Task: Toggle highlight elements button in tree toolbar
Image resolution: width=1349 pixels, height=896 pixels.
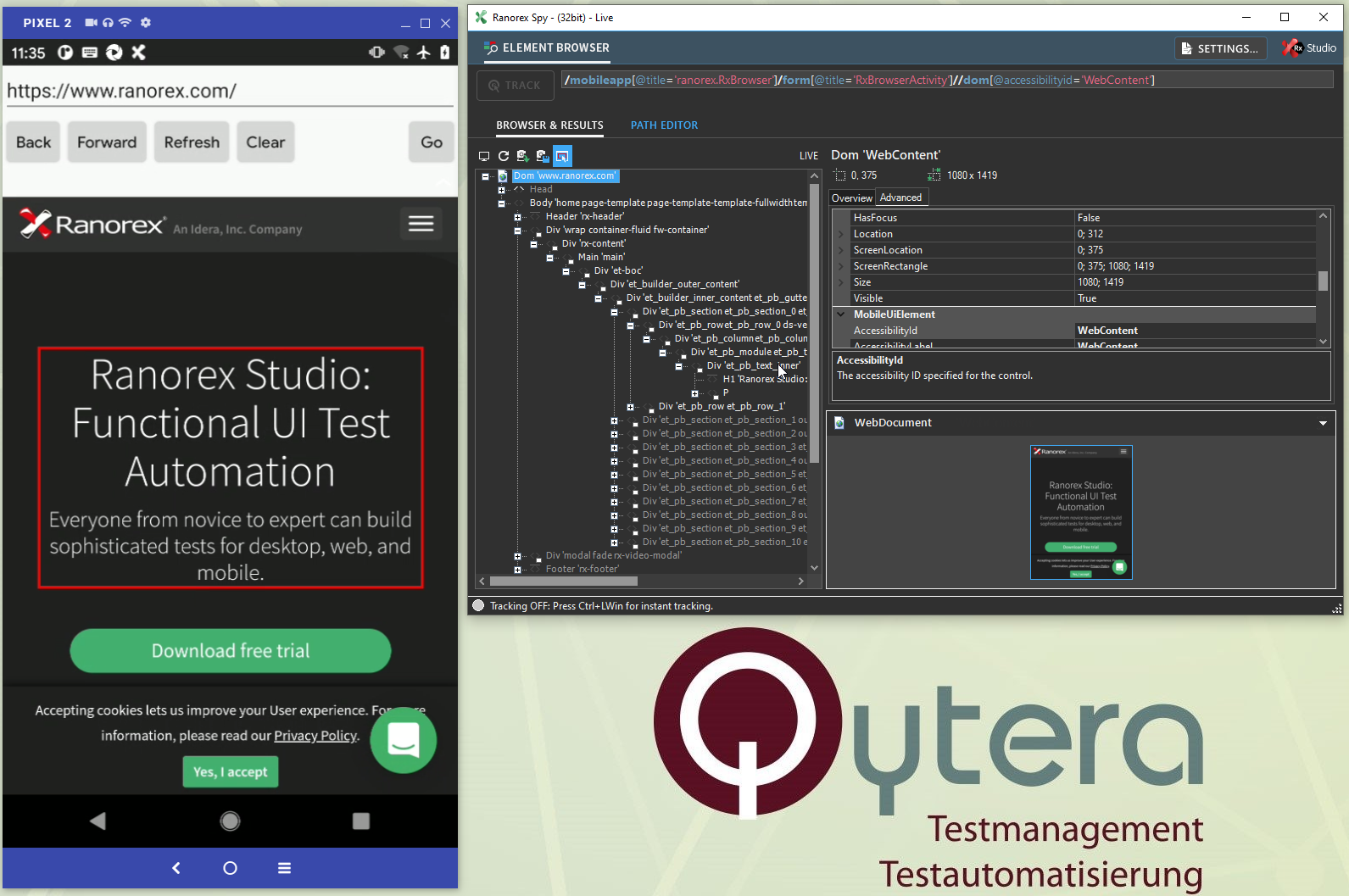Action: click(562, 156)
